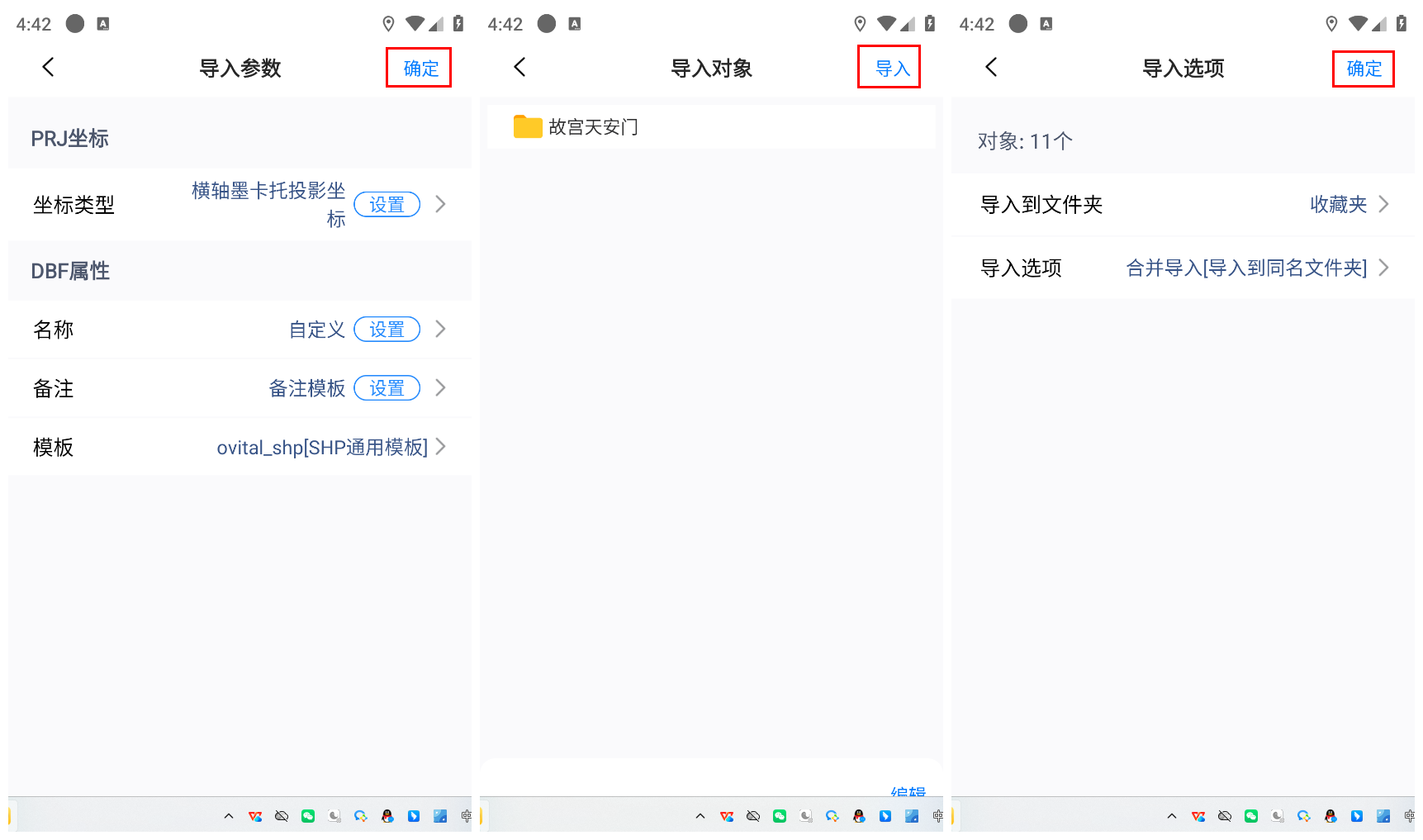Tap 备注模板 value in 备注 row
The width and height of the screenshot is (1423, 840).
coord(307,387)
